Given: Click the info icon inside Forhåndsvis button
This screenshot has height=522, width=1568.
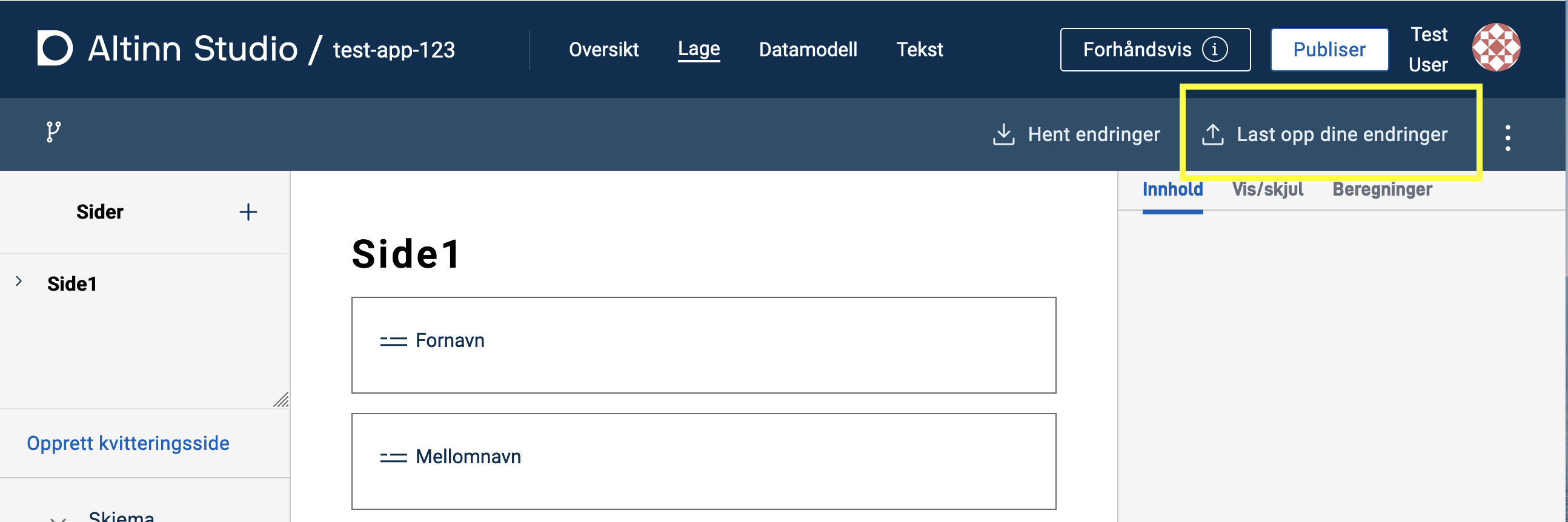Looking at the screenshot, I should coord(1215,50).
